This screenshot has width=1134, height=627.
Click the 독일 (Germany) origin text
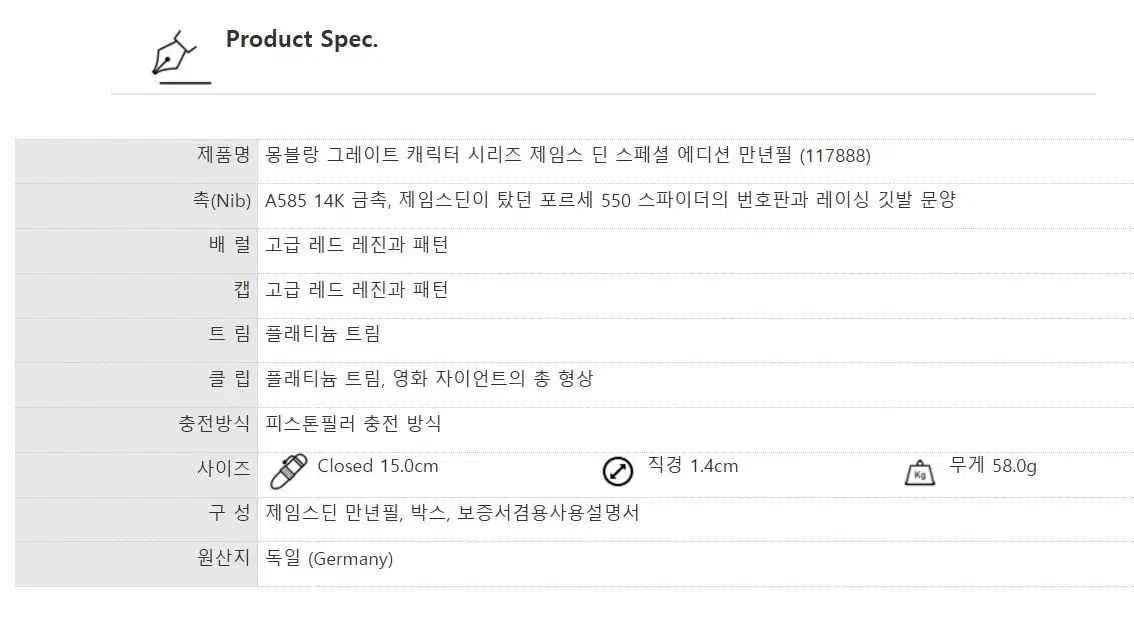pos(329,558)
